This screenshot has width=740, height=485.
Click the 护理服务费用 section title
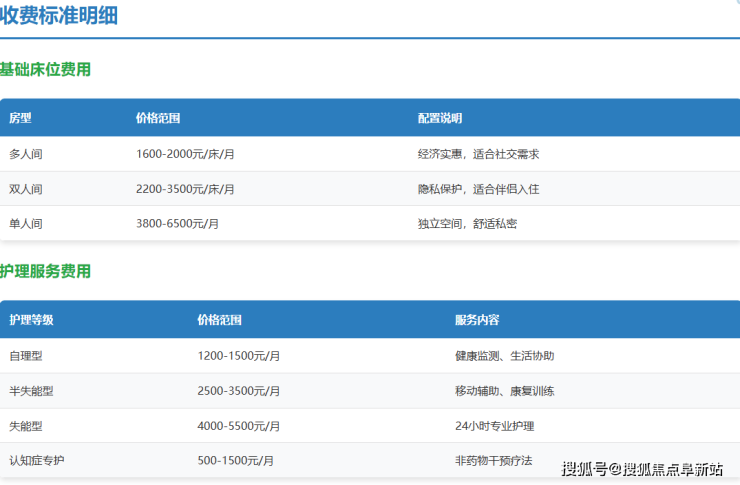[45, 271]
